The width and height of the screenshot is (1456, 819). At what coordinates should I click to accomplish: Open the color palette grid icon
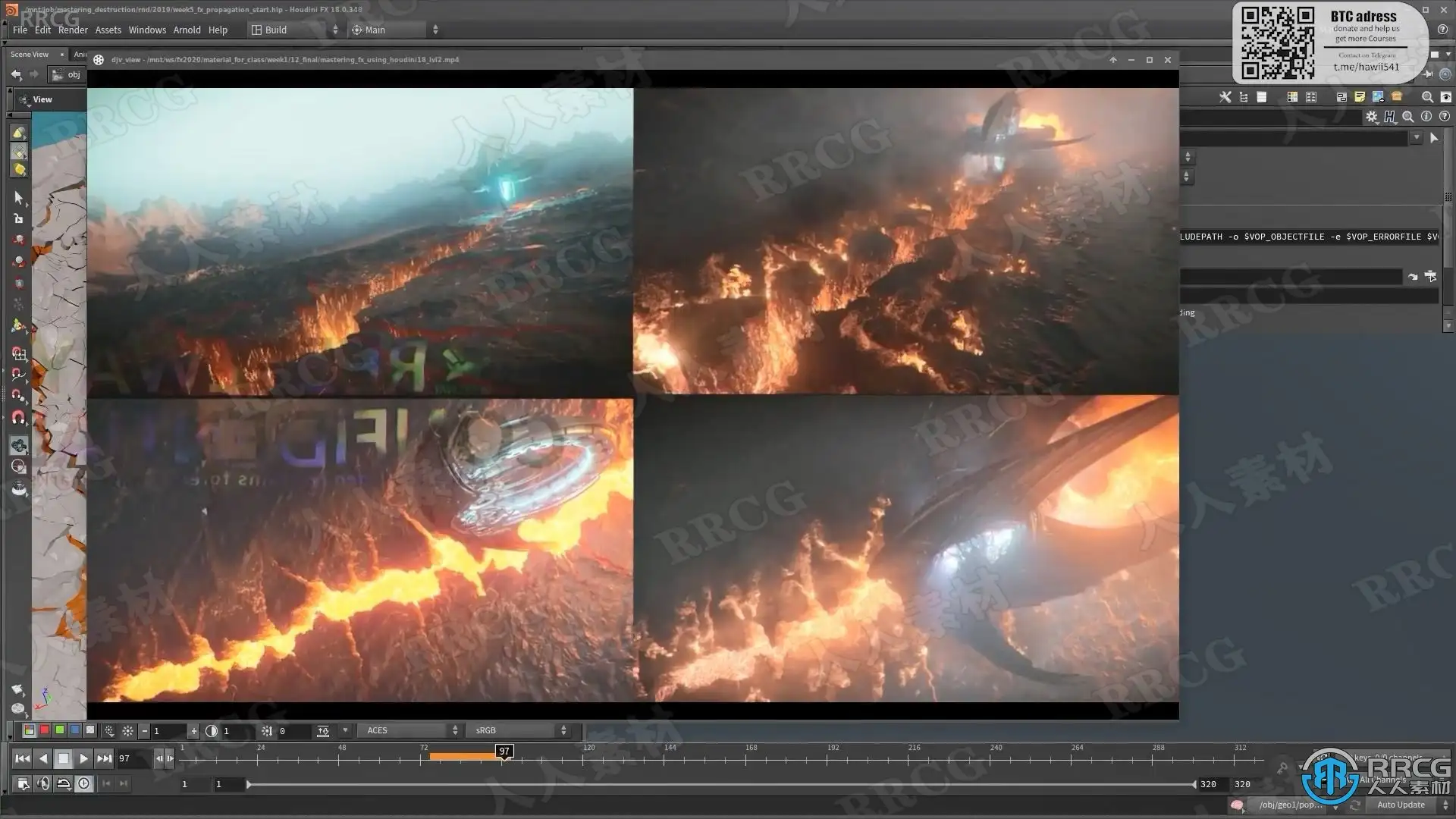pyautogui.click(x=1292, y=97)
